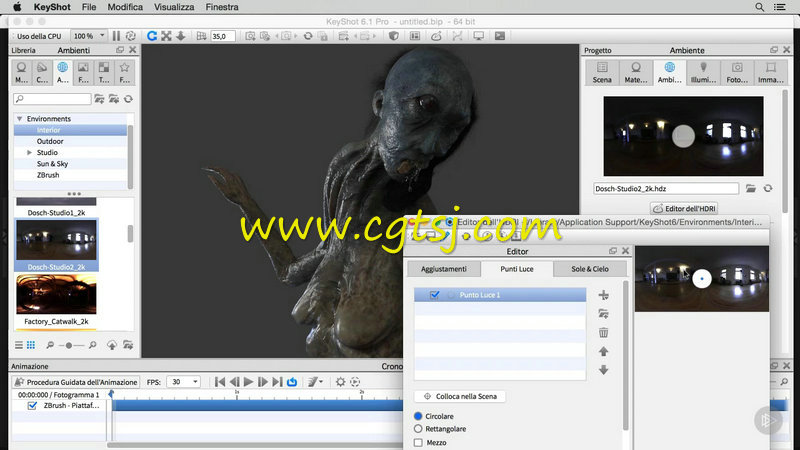Click the add light pin plus icon in Editor

coord(604,295)
